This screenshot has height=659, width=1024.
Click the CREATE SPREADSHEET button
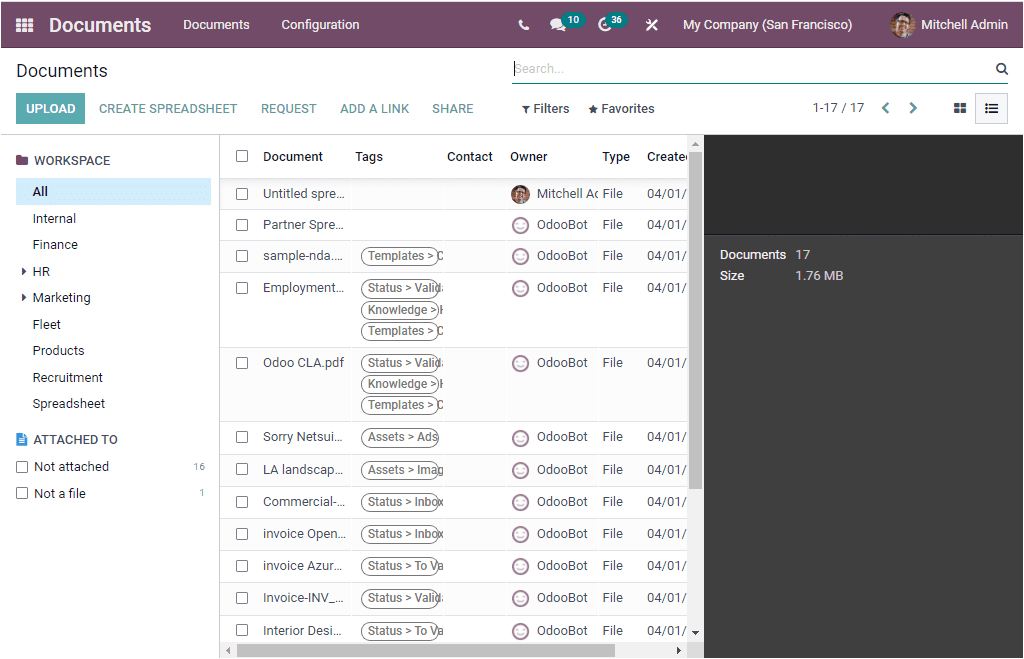click(168, 109)
